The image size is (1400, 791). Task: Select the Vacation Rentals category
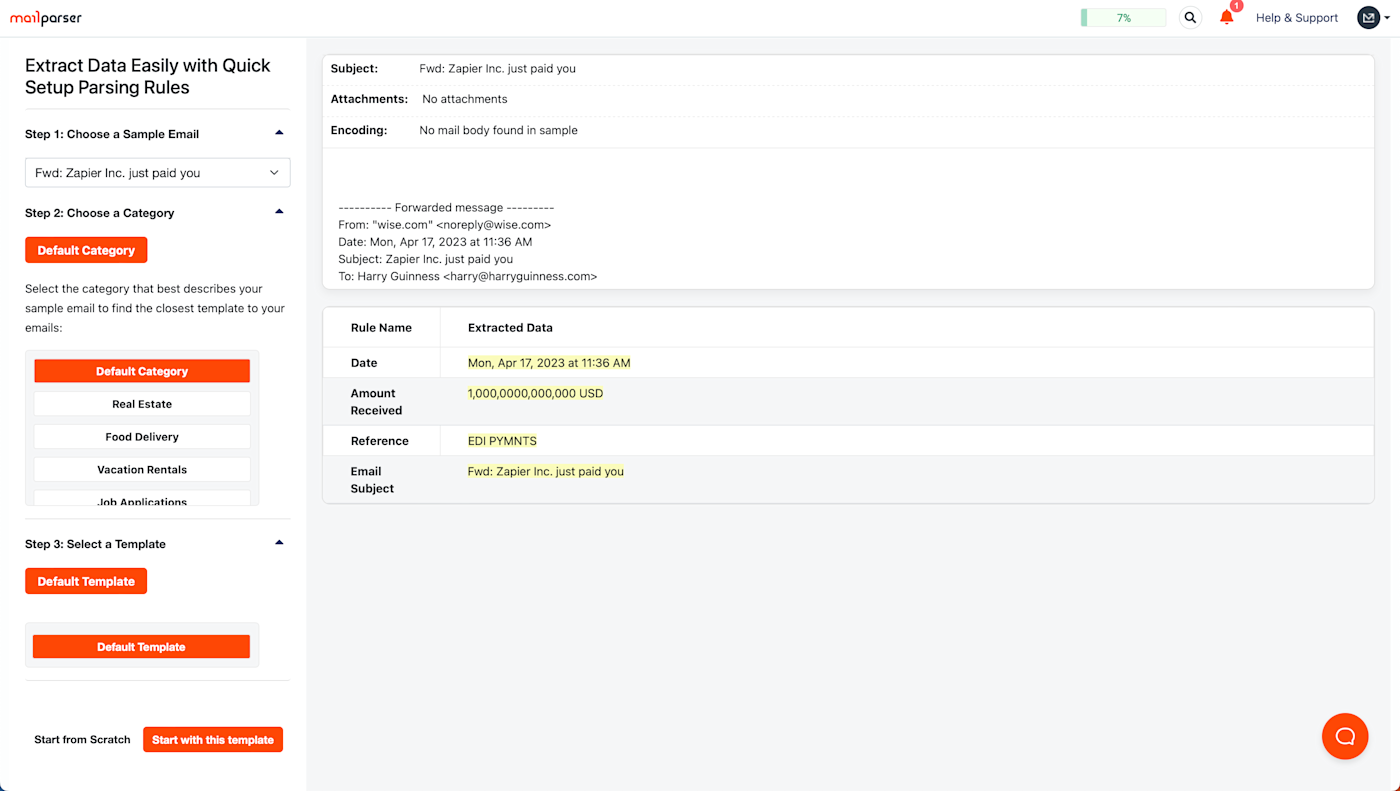click(142, 470)
